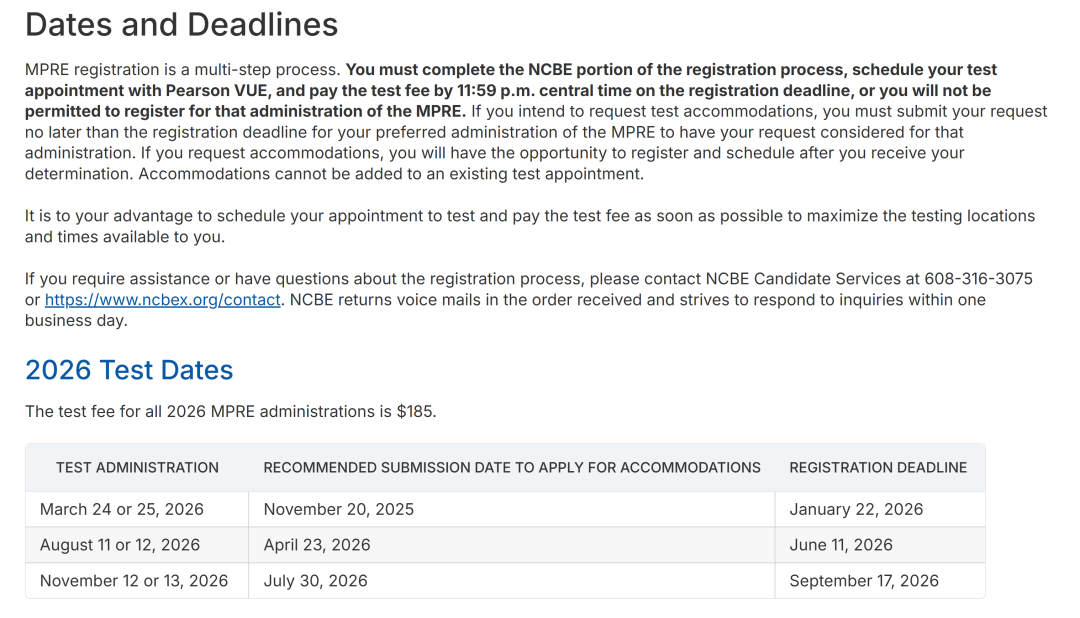Open the ncbex.org/contact link
Viewport: 1080px width, 618px height.
pyautogui.click(x=162, y=300)
